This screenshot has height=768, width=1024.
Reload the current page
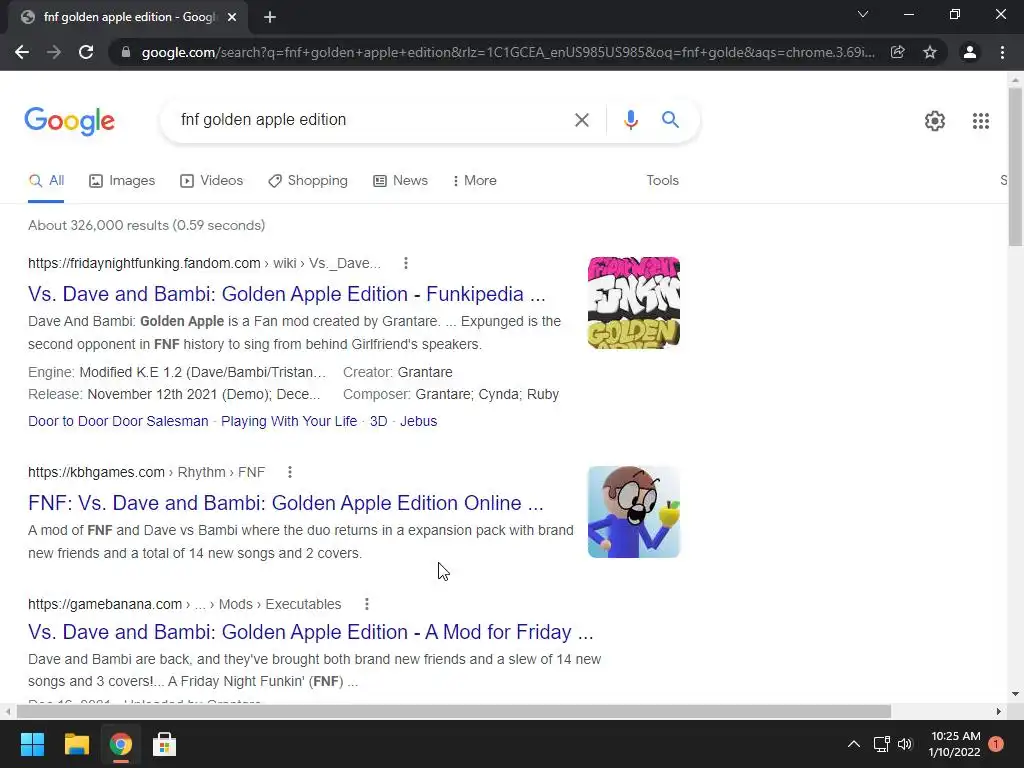[x=86, y=52]
